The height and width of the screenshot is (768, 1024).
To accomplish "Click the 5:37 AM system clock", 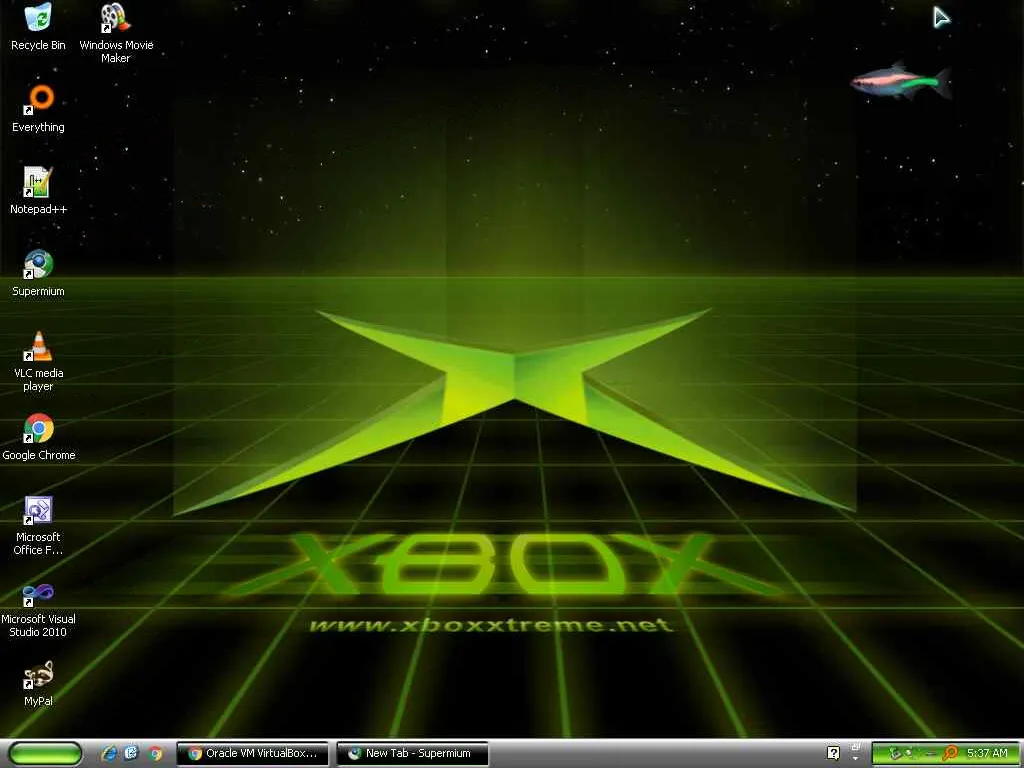I will point(987,753).
